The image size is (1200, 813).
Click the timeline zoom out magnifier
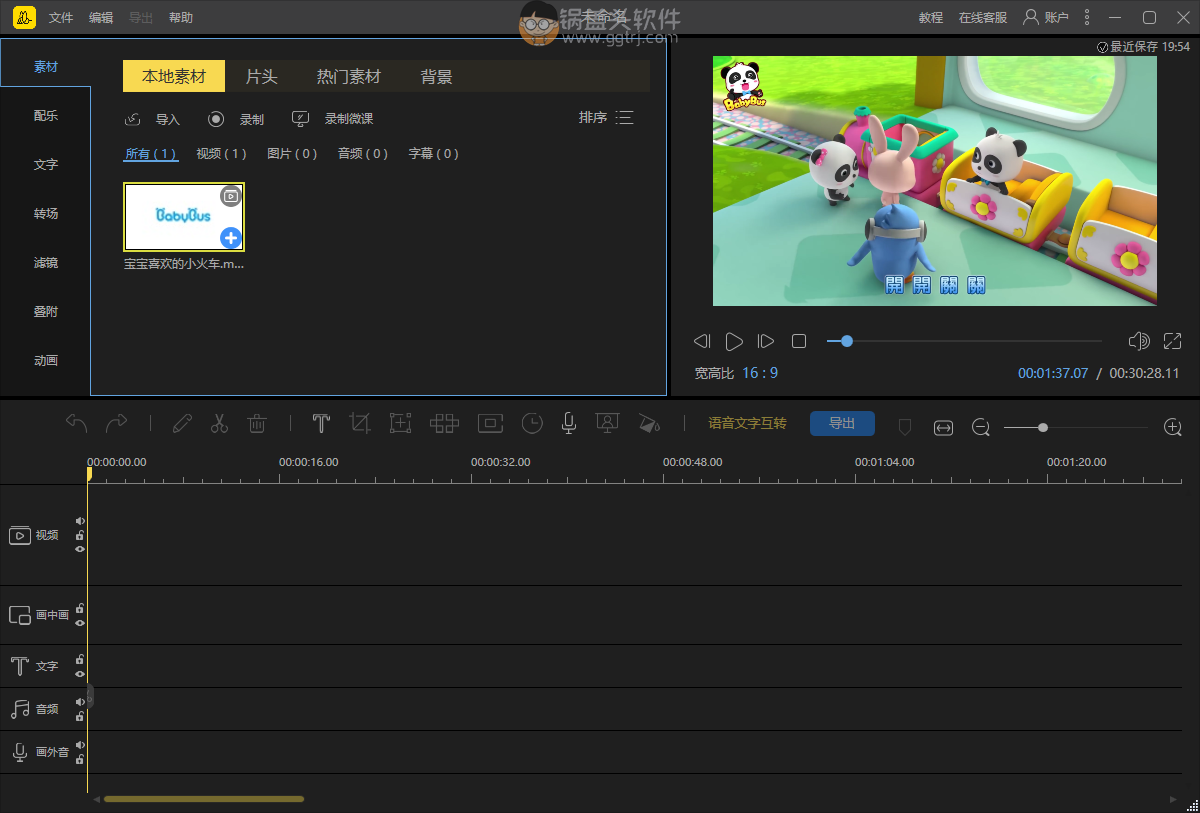pyautogui.click(x=981, y=427)
